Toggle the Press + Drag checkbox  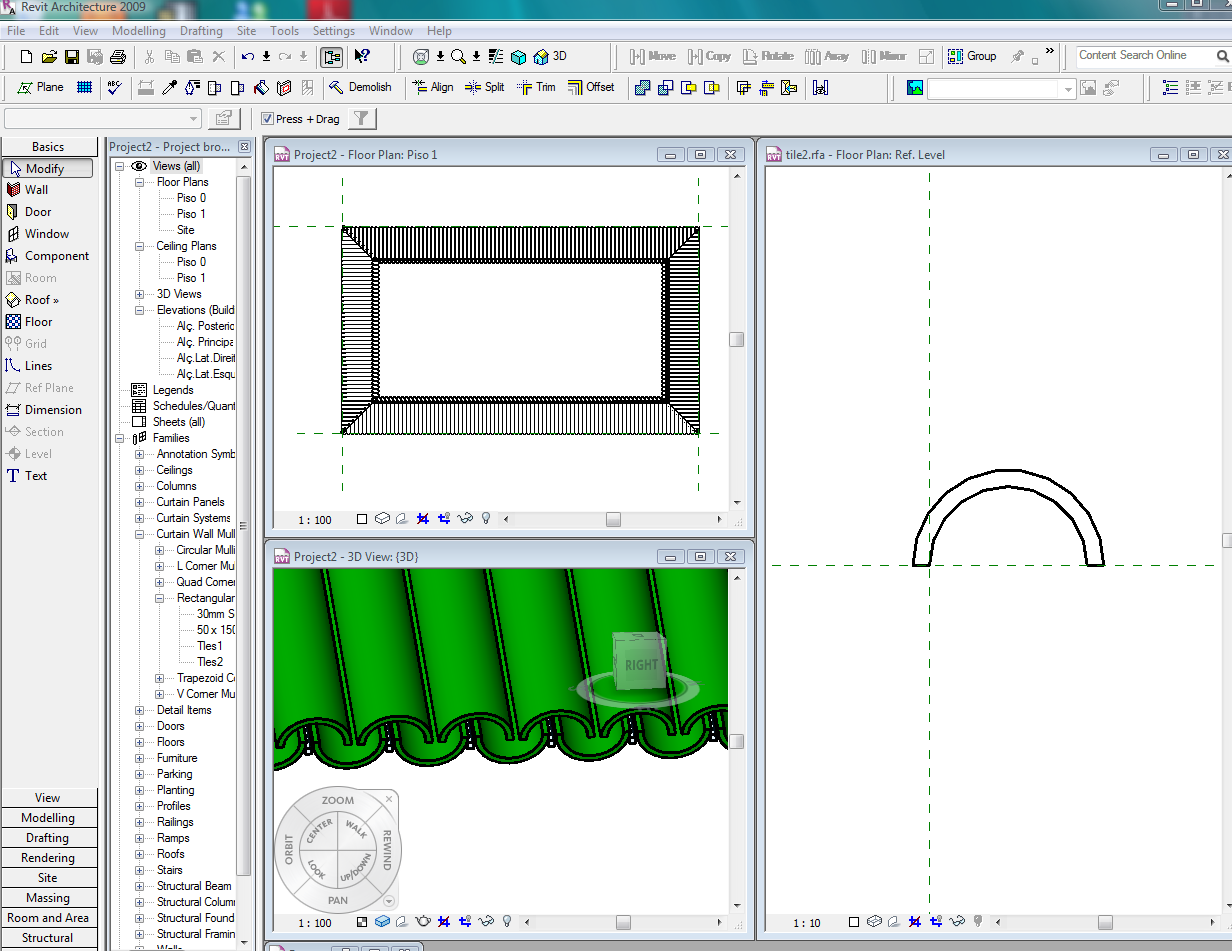click(267, 119)
